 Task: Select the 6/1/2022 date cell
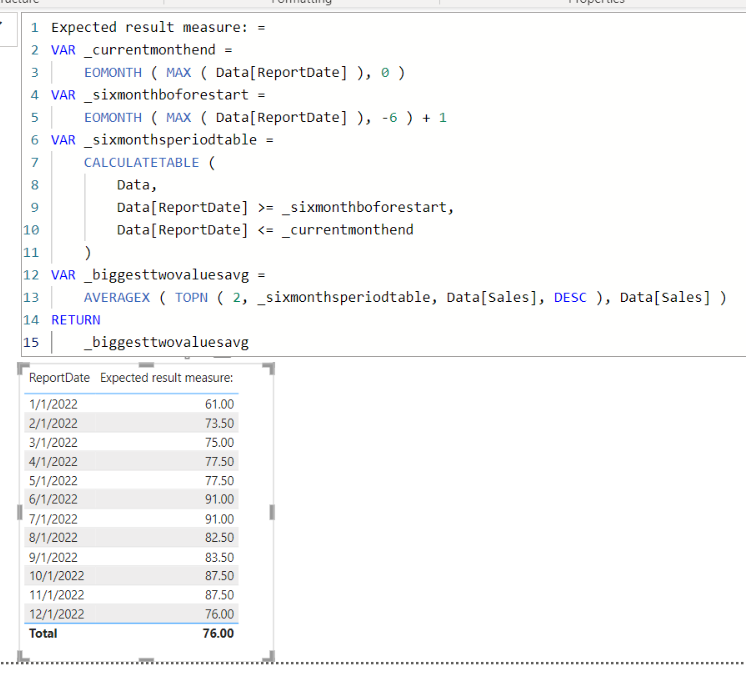pos(53,499)
